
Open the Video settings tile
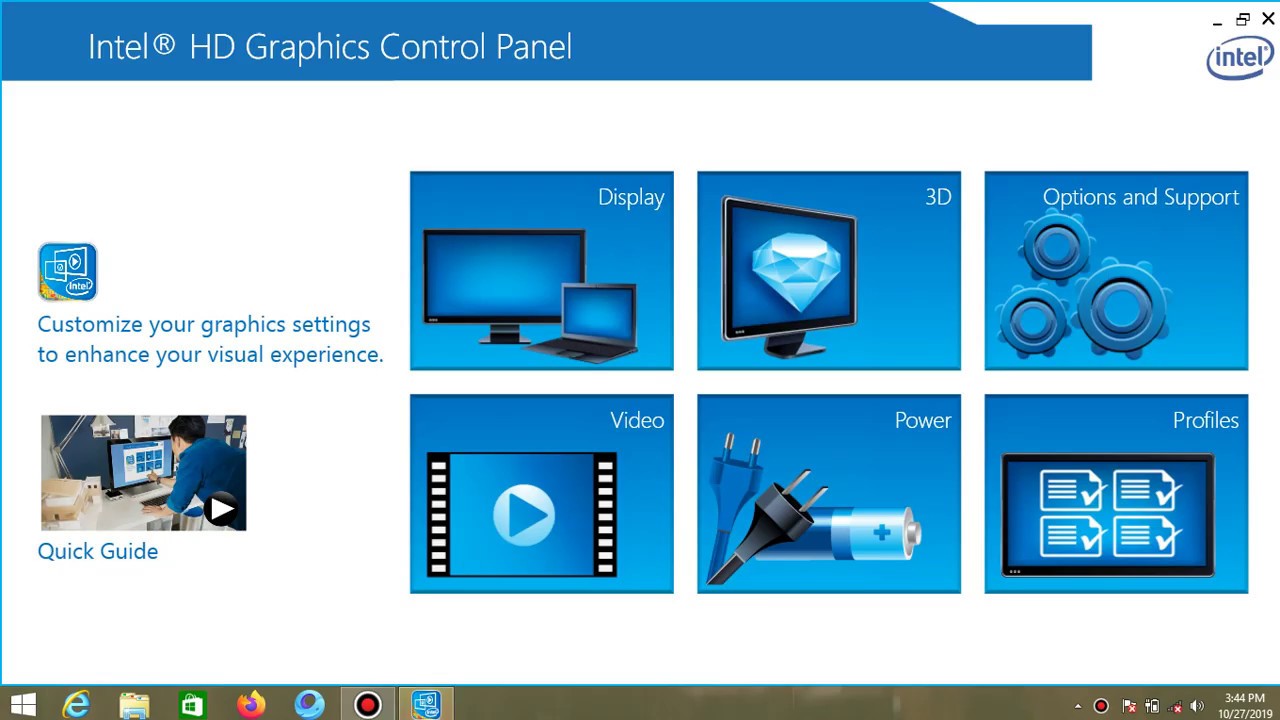(541, 493)
